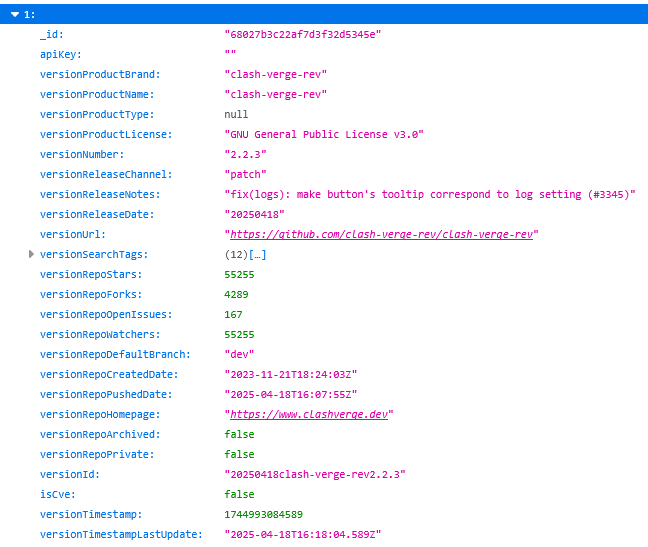The image size is (648, 547).
Task: Select the open issues count 167
Action: click(x=233, y=314)
